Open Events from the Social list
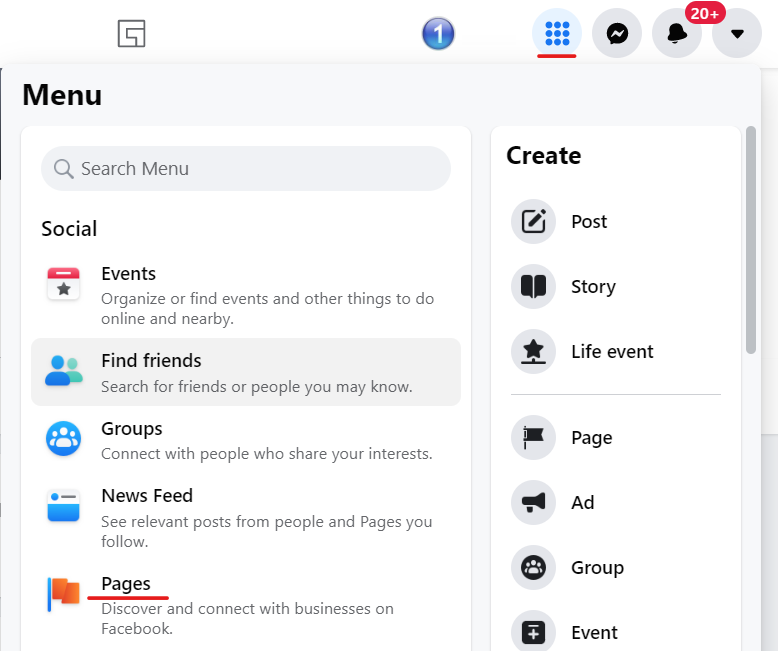 point(128,274)
